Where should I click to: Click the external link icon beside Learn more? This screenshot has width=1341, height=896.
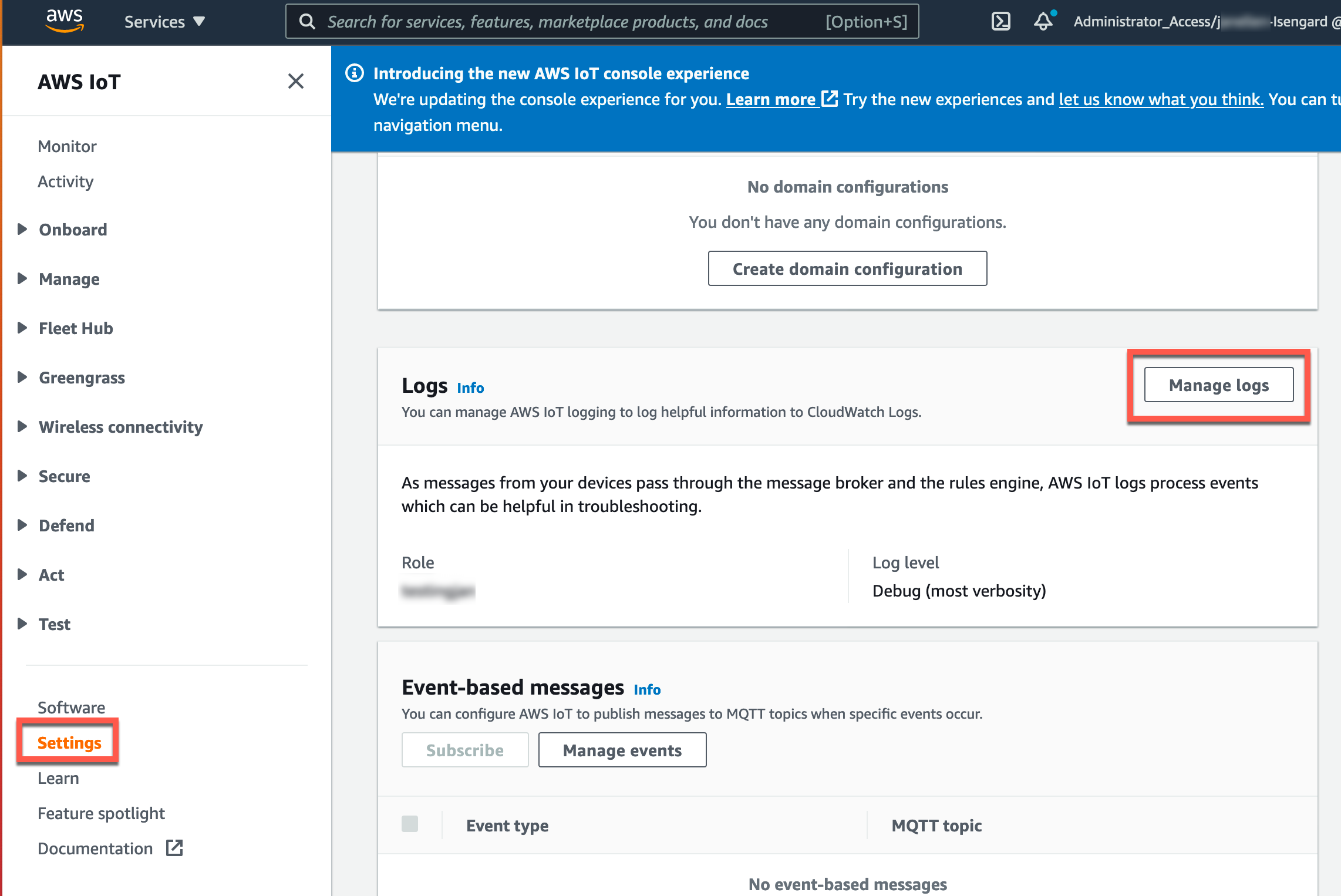click(829, 98)
